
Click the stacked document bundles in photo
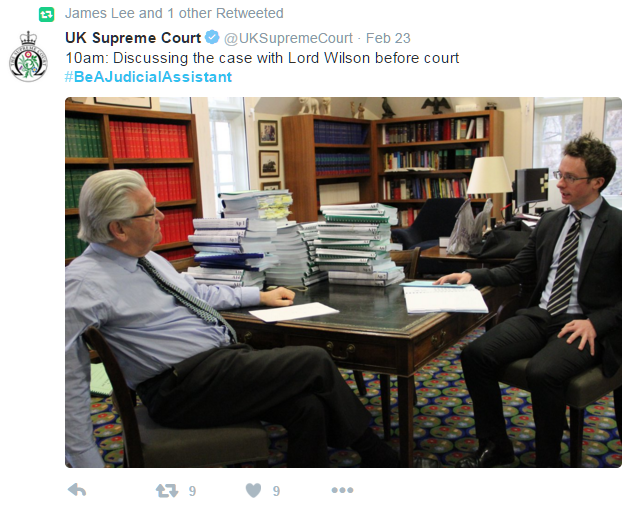(x=294, y=240)
